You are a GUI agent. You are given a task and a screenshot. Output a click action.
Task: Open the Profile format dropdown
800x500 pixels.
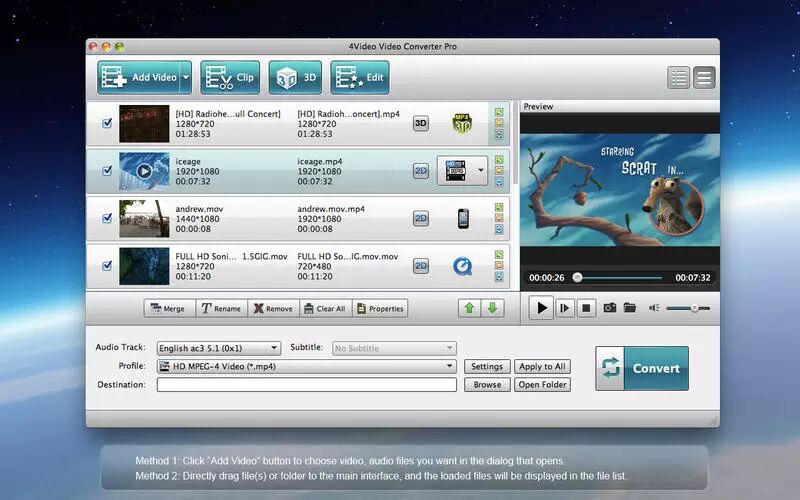click(307, 366)
